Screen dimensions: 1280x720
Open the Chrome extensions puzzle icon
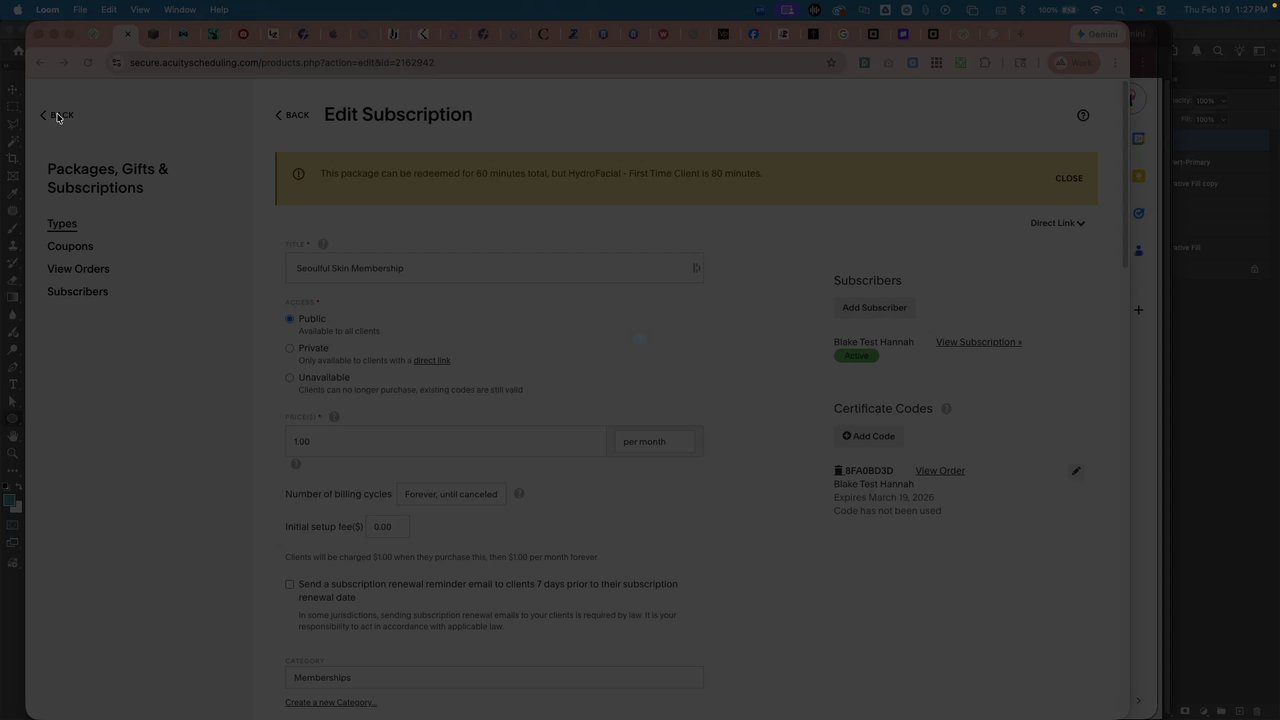(x=985, y=62)
